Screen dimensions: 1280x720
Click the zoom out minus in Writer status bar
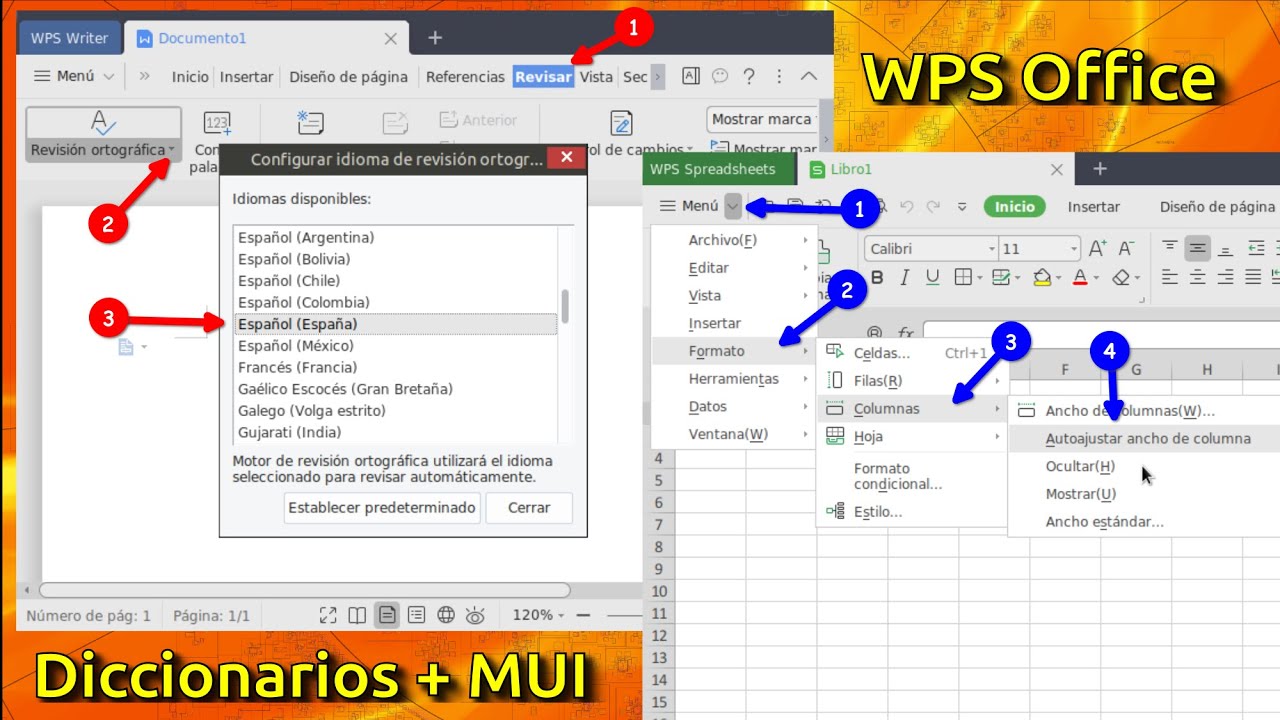click(584, 616)
